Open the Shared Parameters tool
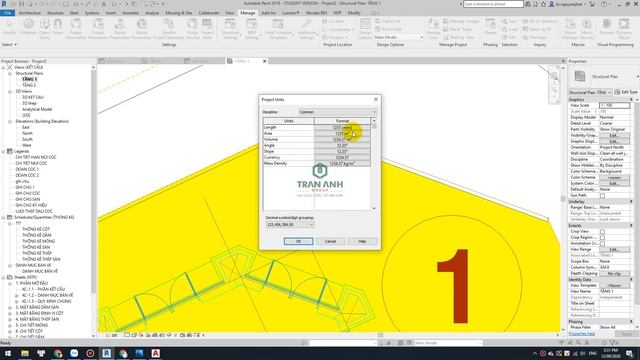This screenshot has width=640, height=360. (x=120, y=28)
